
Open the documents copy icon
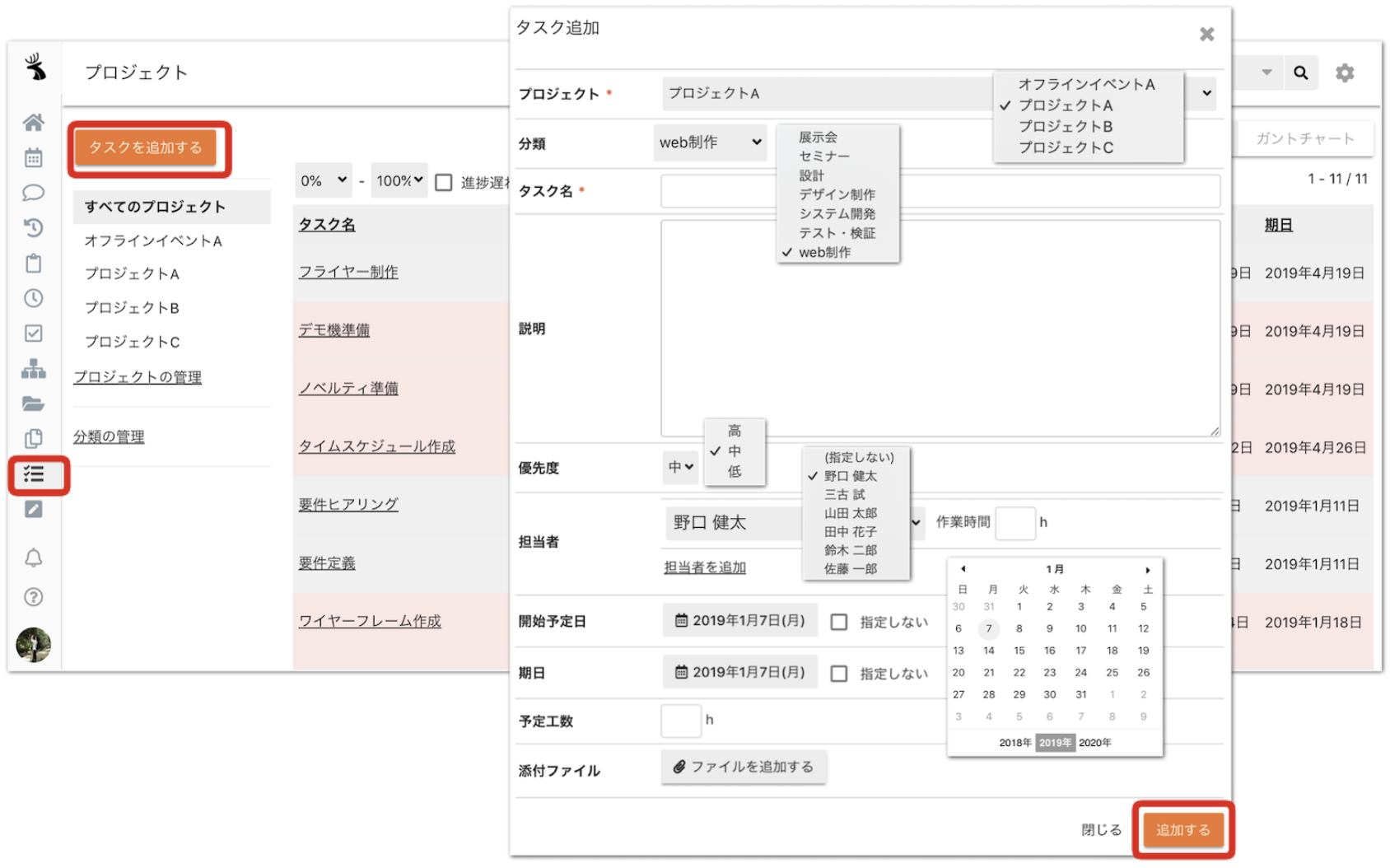pyautogui.click(x=33, y=438)
